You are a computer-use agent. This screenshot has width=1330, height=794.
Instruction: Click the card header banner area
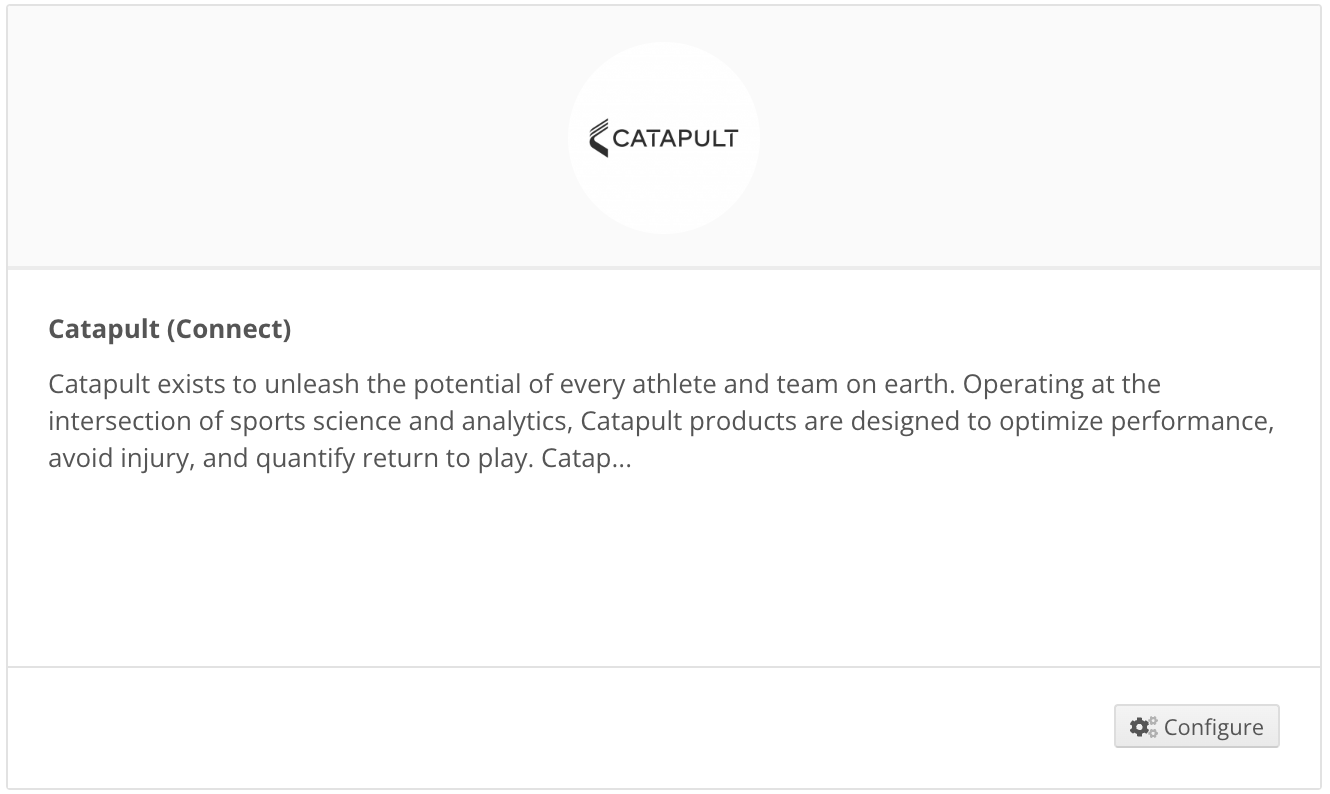pyautogui.click(x=300, y=136)
